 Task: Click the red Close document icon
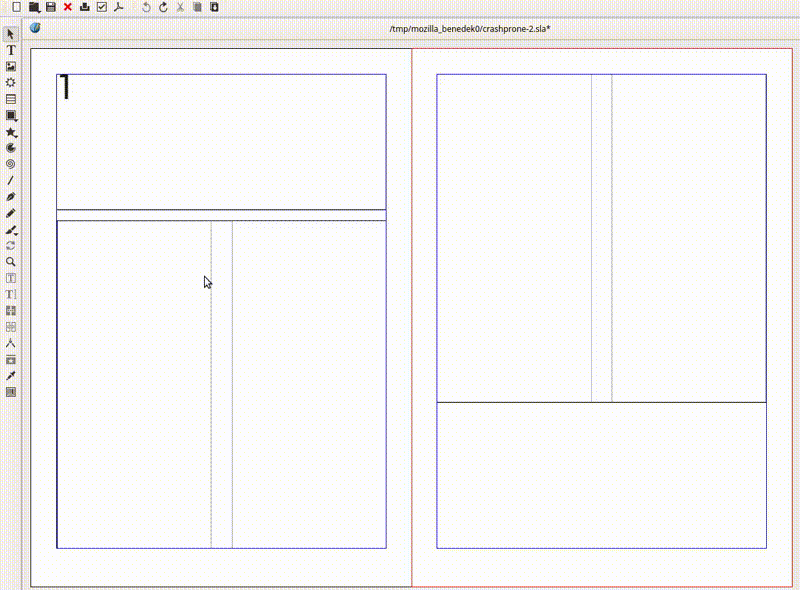point(67,7)
